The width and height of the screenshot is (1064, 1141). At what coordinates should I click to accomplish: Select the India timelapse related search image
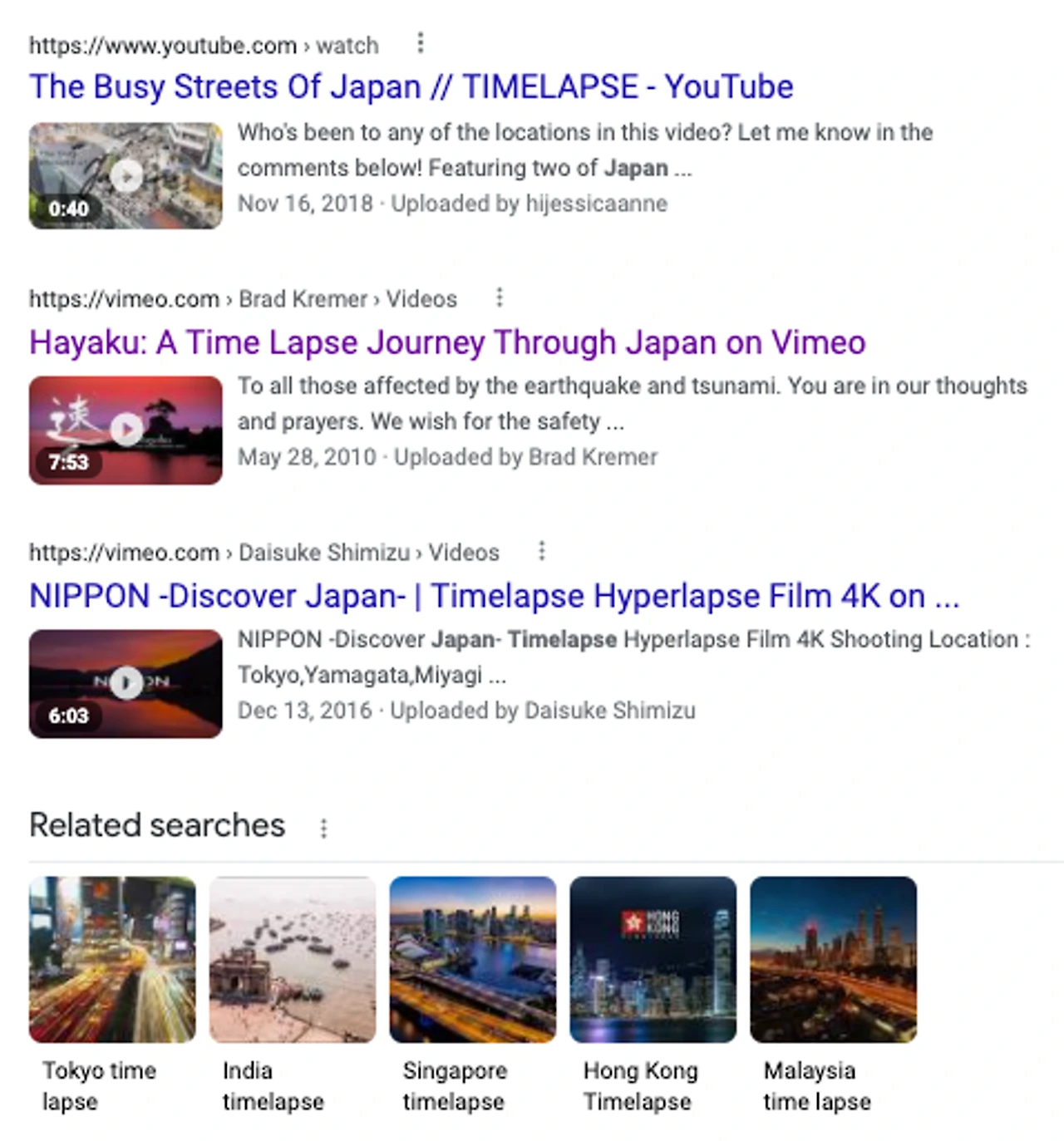tap(293, 960)
